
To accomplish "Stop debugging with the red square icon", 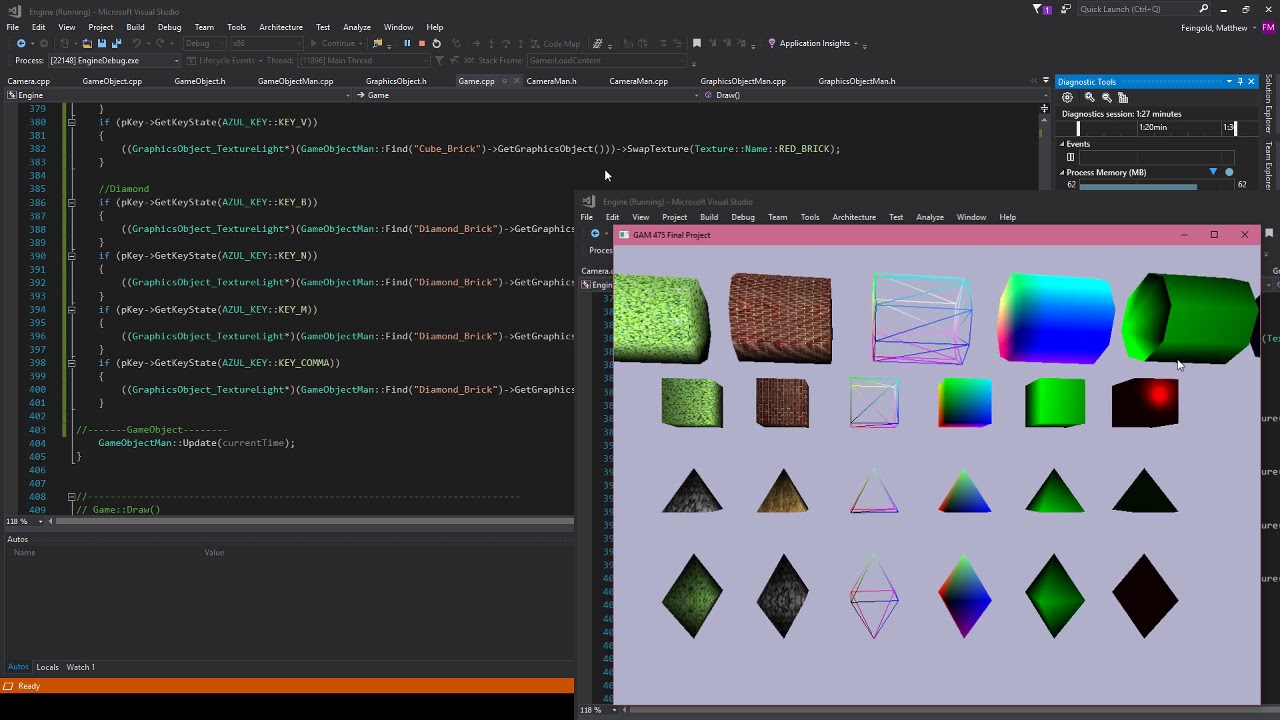I will coord(421,43).
